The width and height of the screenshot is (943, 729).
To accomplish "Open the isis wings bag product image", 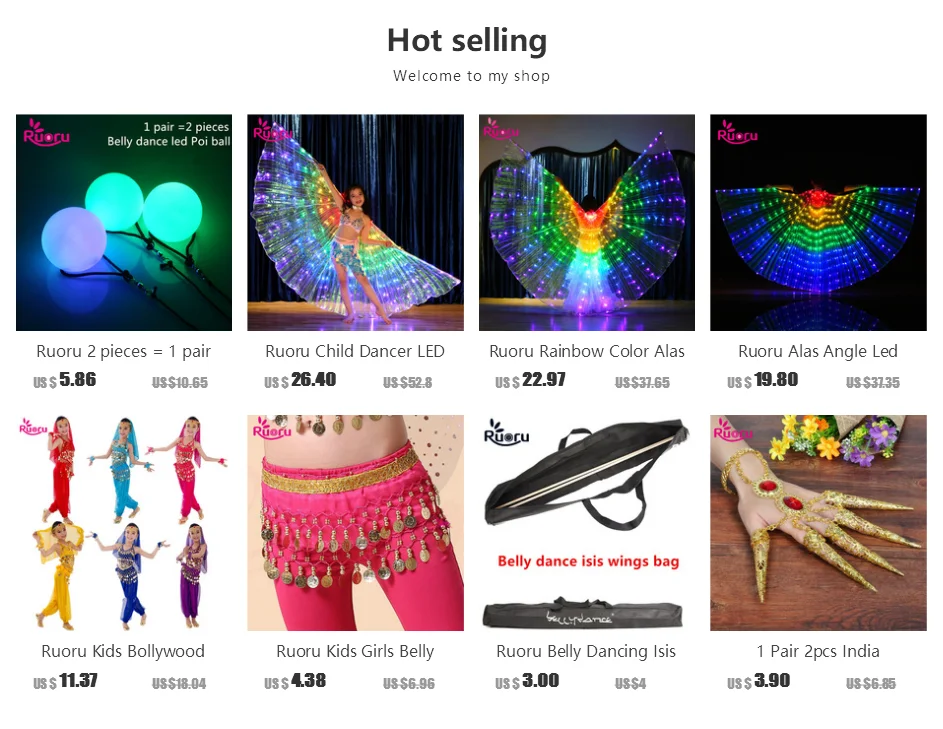I will 587,523.
